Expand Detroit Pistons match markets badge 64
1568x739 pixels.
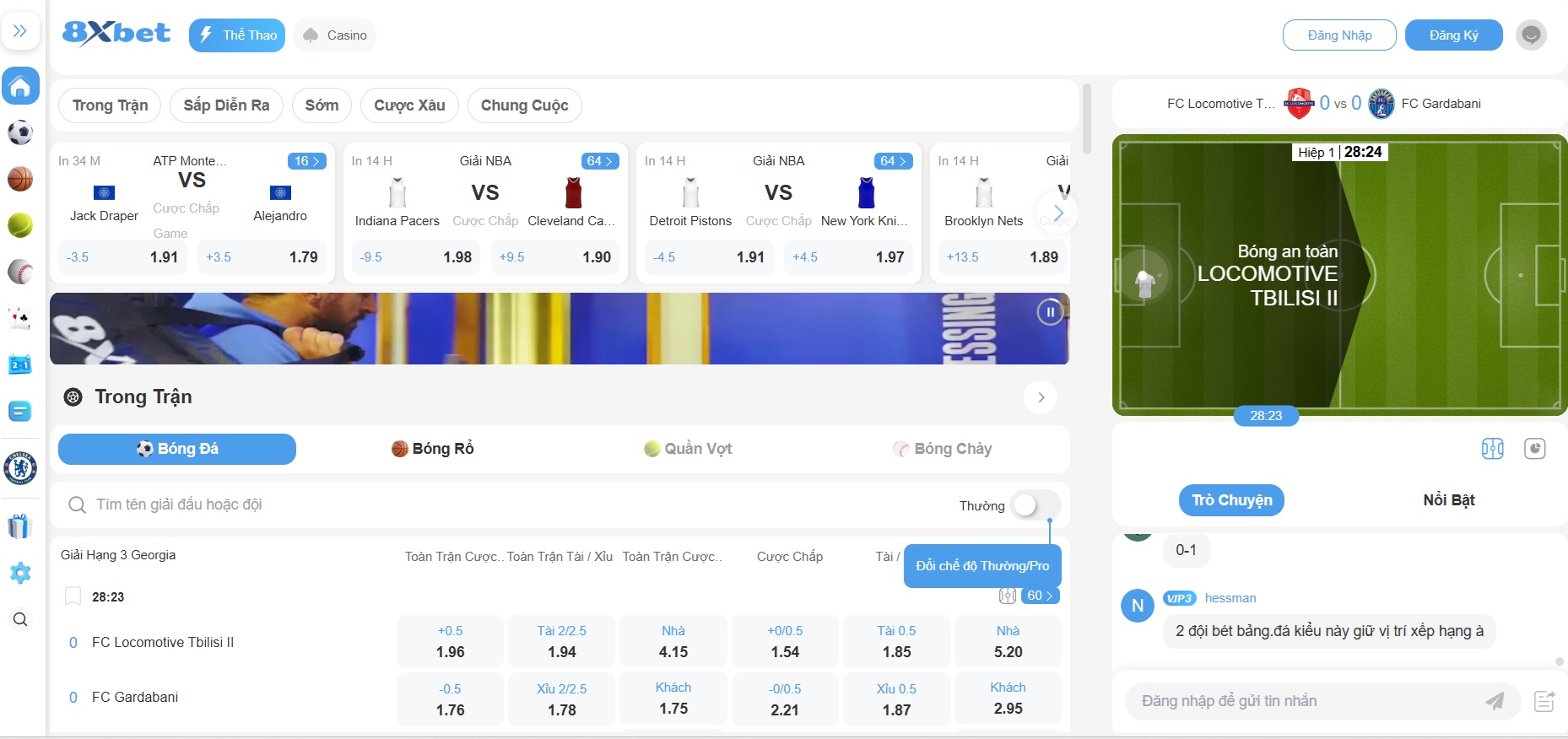pos(893,161)
